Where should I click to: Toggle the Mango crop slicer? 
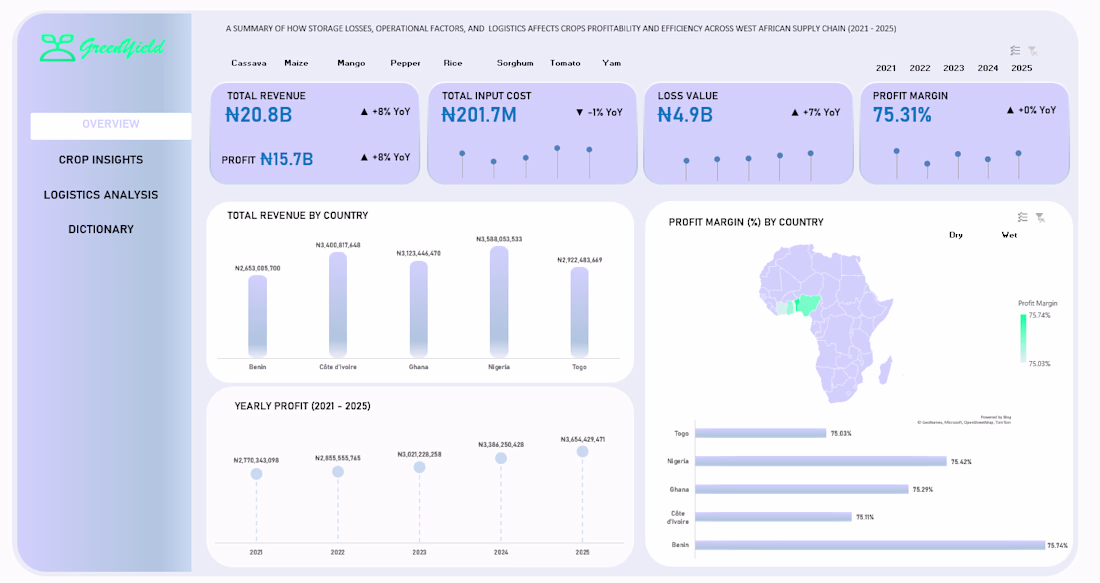tap(351, 63)
